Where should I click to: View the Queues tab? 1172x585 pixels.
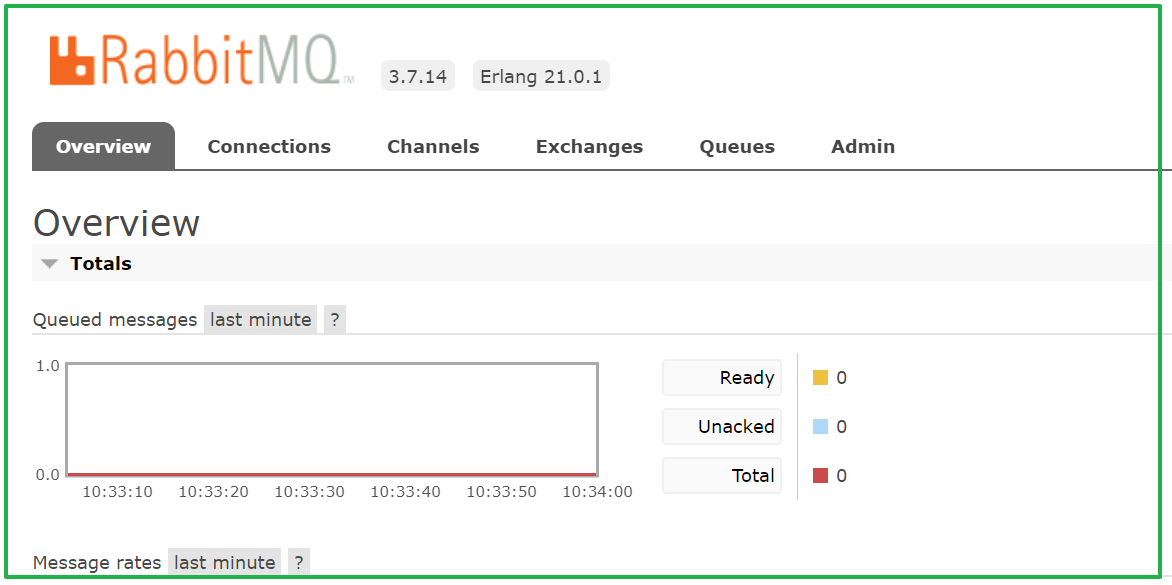pyautogui.click(x=737, y=146)
